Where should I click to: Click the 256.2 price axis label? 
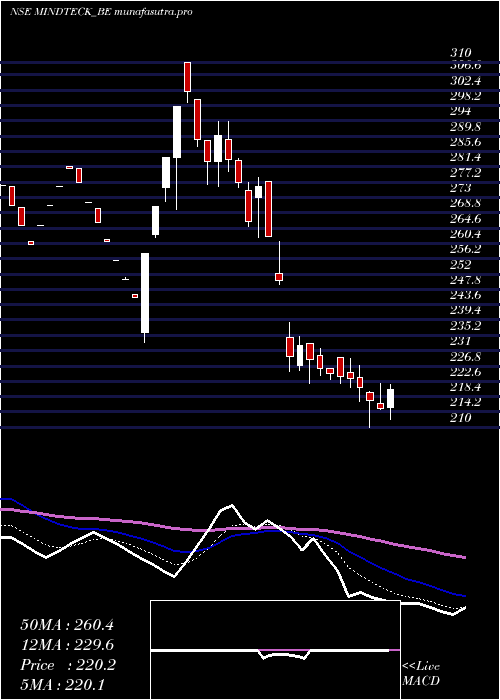[466, 249]
